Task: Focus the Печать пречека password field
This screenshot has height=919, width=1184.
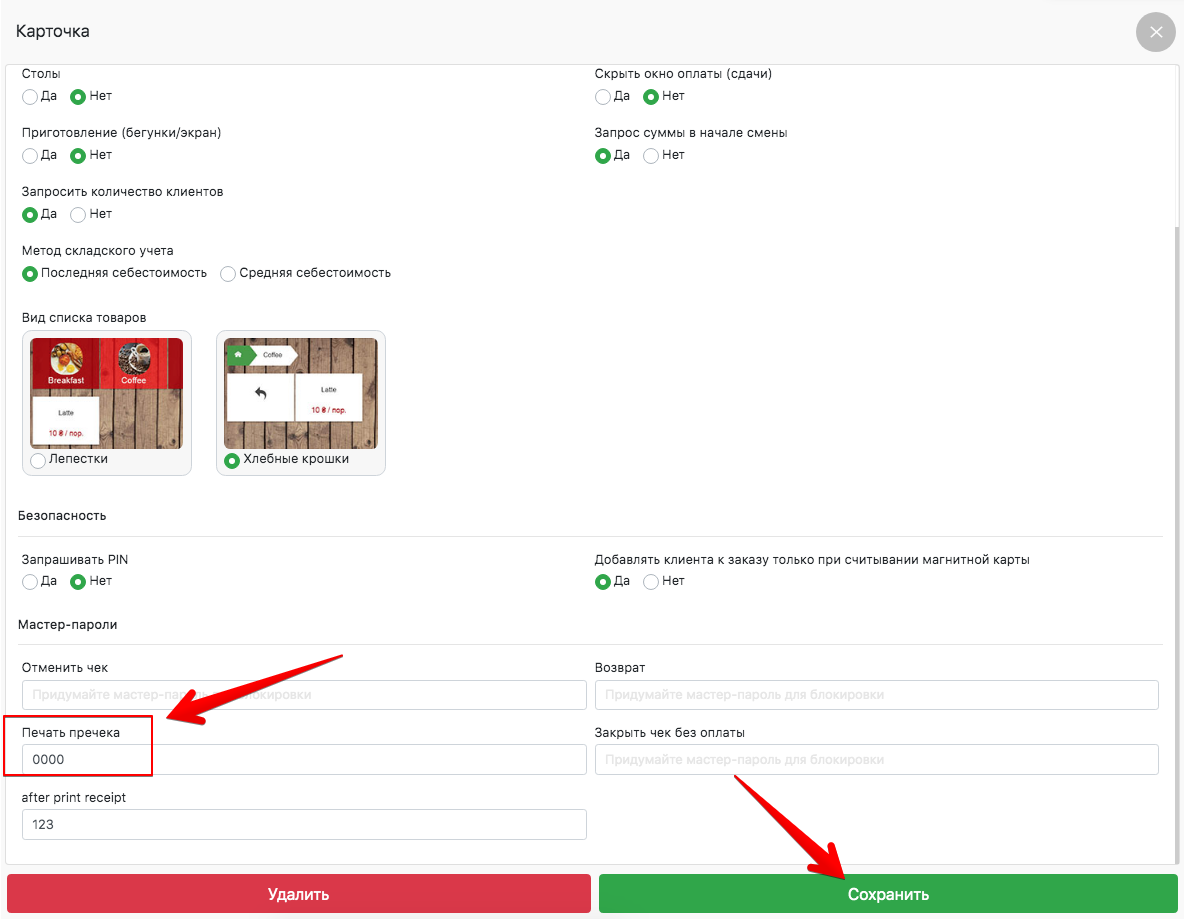Action: (304, 760)
